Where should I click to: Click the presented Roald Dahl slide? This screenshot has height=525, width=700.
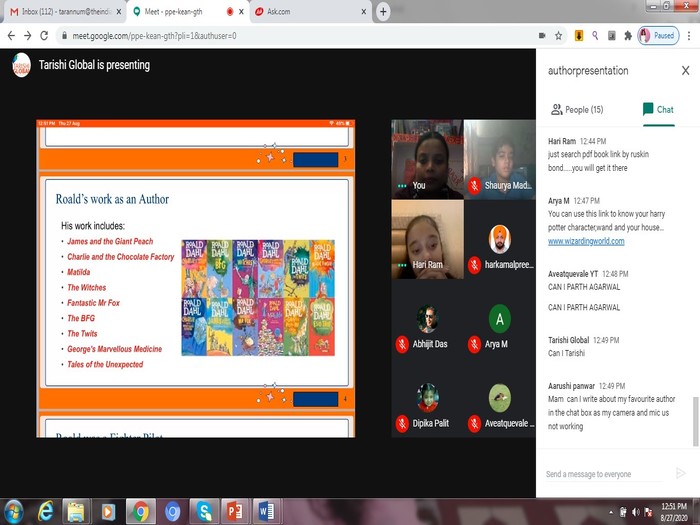(x=196, y=279)
